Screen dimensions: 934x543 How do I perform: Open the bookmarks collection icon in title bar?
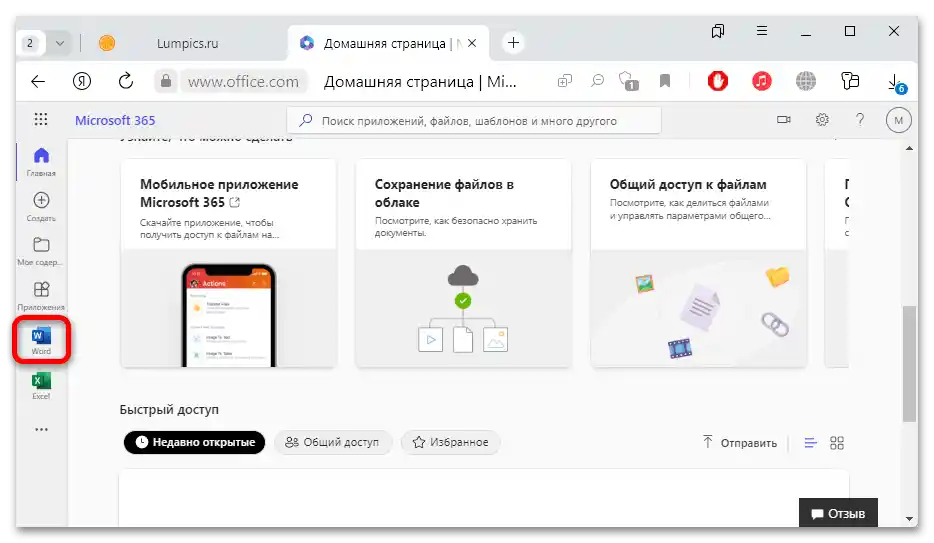718,31
